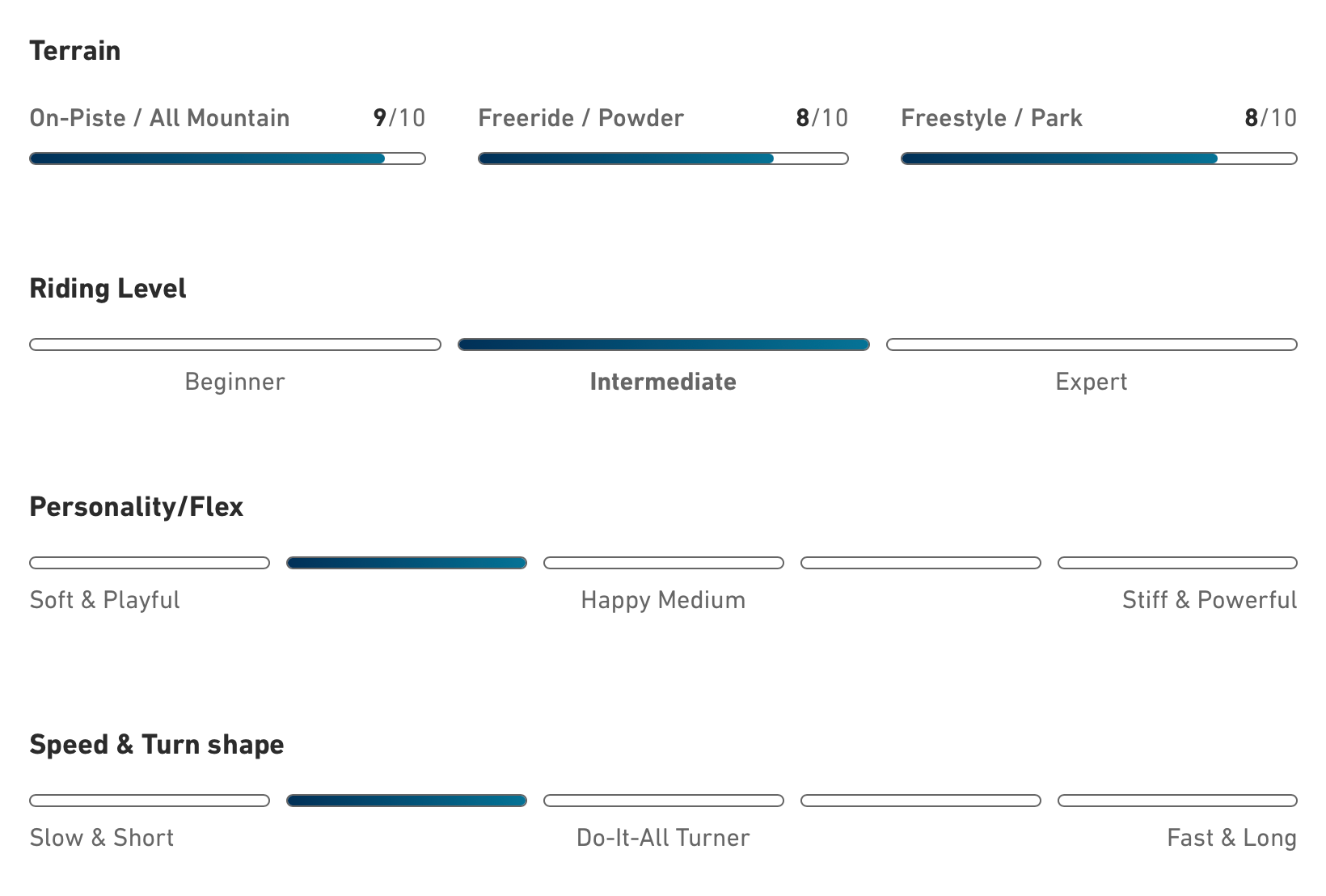Click the highlighted second Speed & Turn segment
1326x896 pixels.
(407, 801)
